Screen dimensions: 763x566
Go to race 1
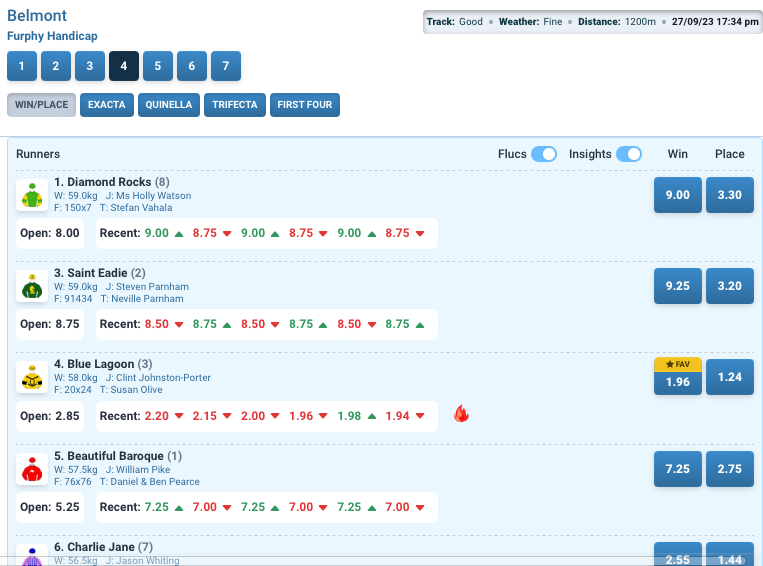[22, 66]
